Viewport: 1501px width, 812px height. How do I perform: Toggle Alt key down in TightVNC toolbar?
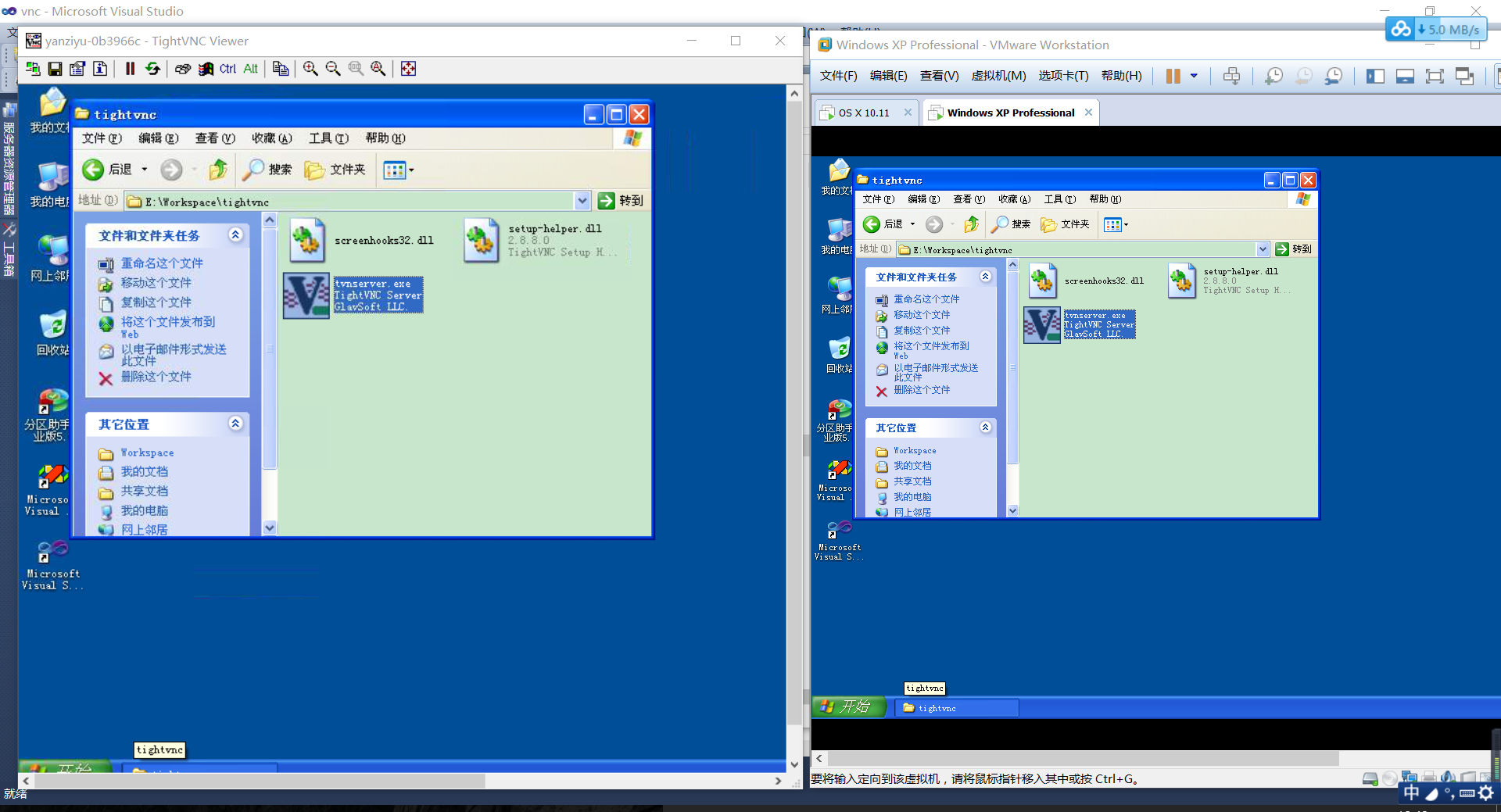click(x=250, y=69)
